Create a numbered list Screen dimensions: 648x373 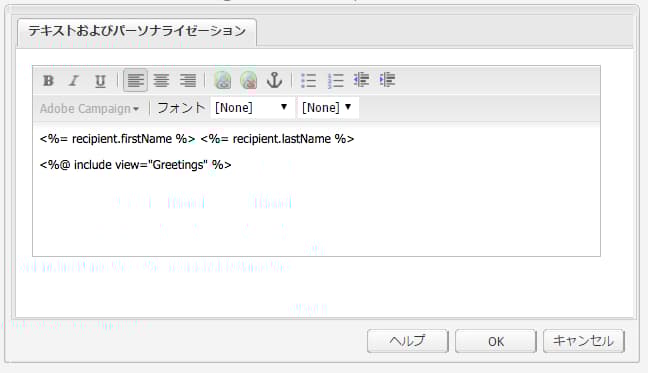point(335,80)
